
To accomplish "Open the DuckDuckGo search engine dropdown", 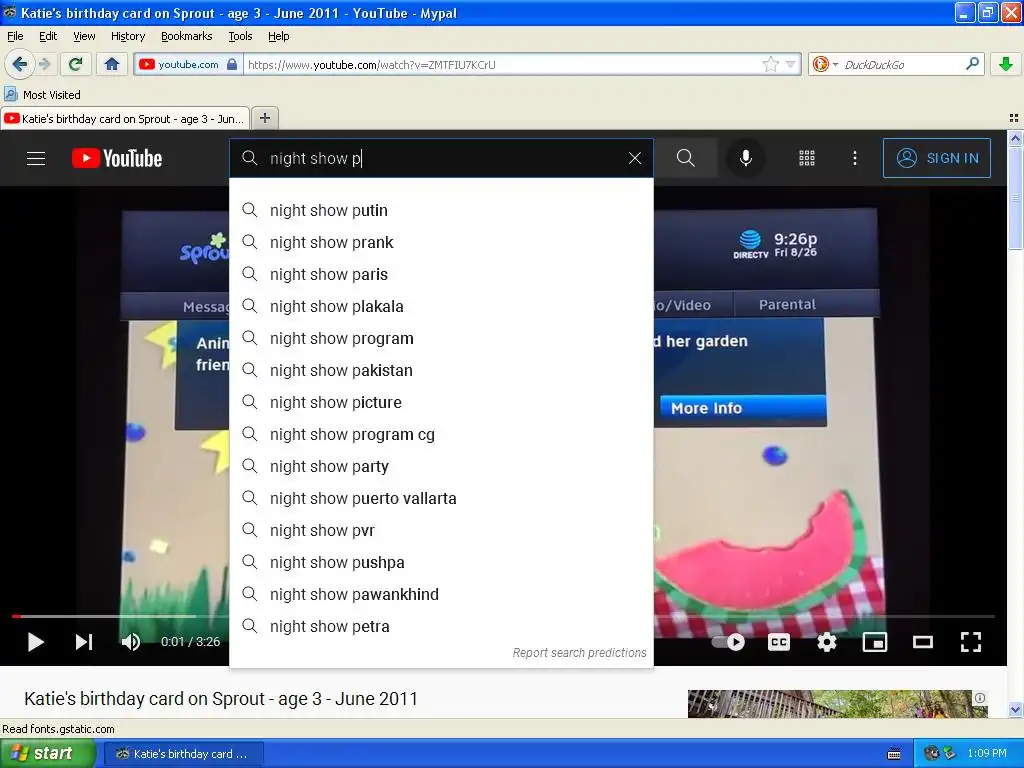I will click(825, 64).
